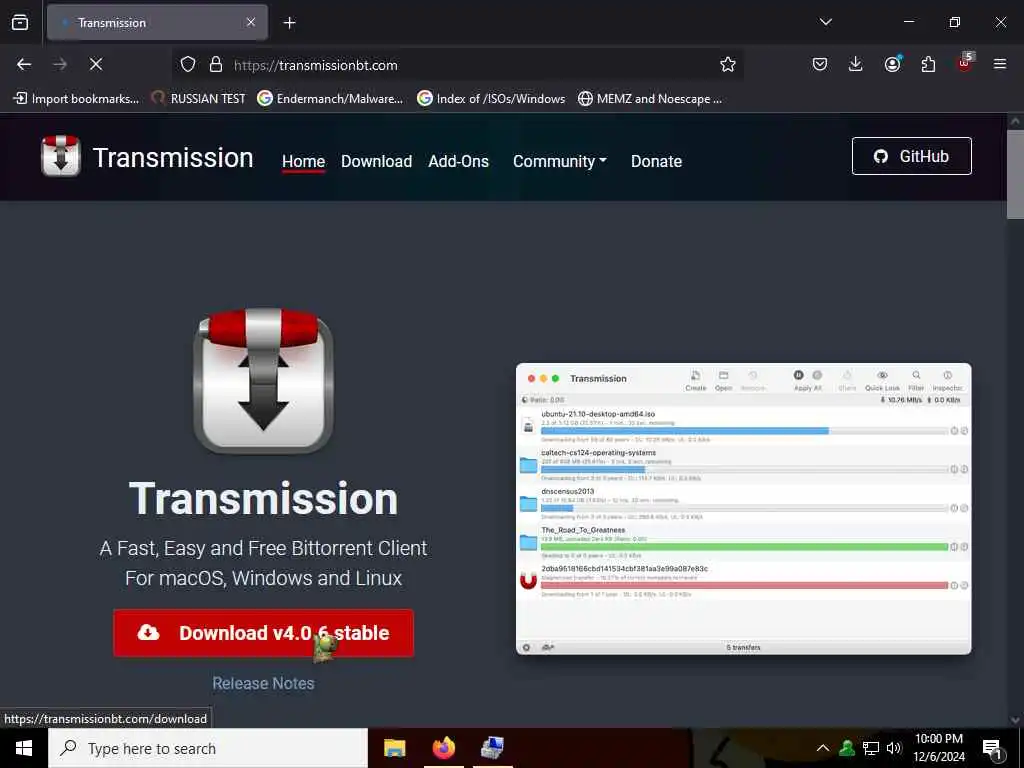Image resolution: width=1024 pixels, height=768 pixels.
Task: Open the Endermanch/Malware bookmark
Action: 330,99
